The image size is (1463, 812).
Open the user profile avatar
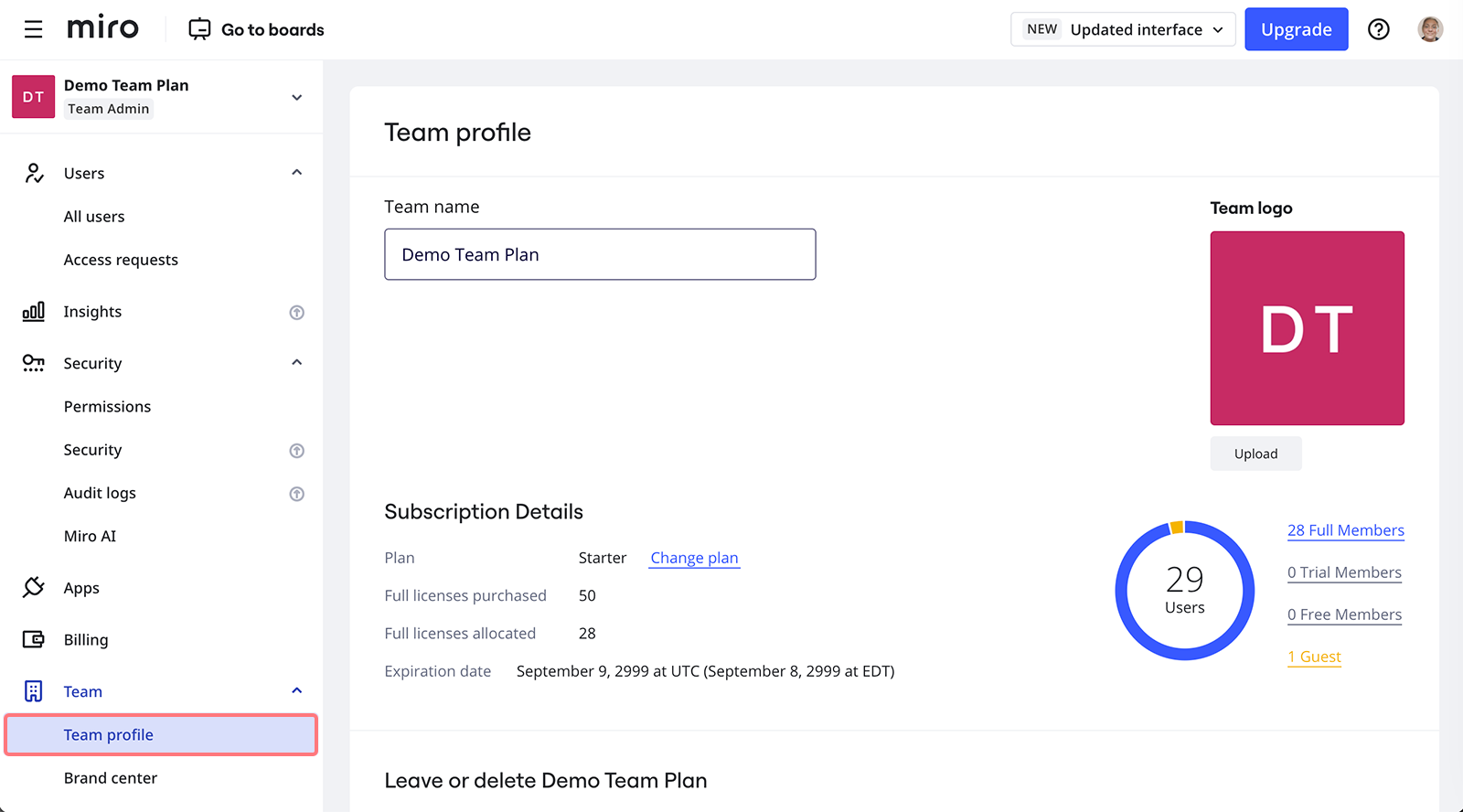point(1430,29)
